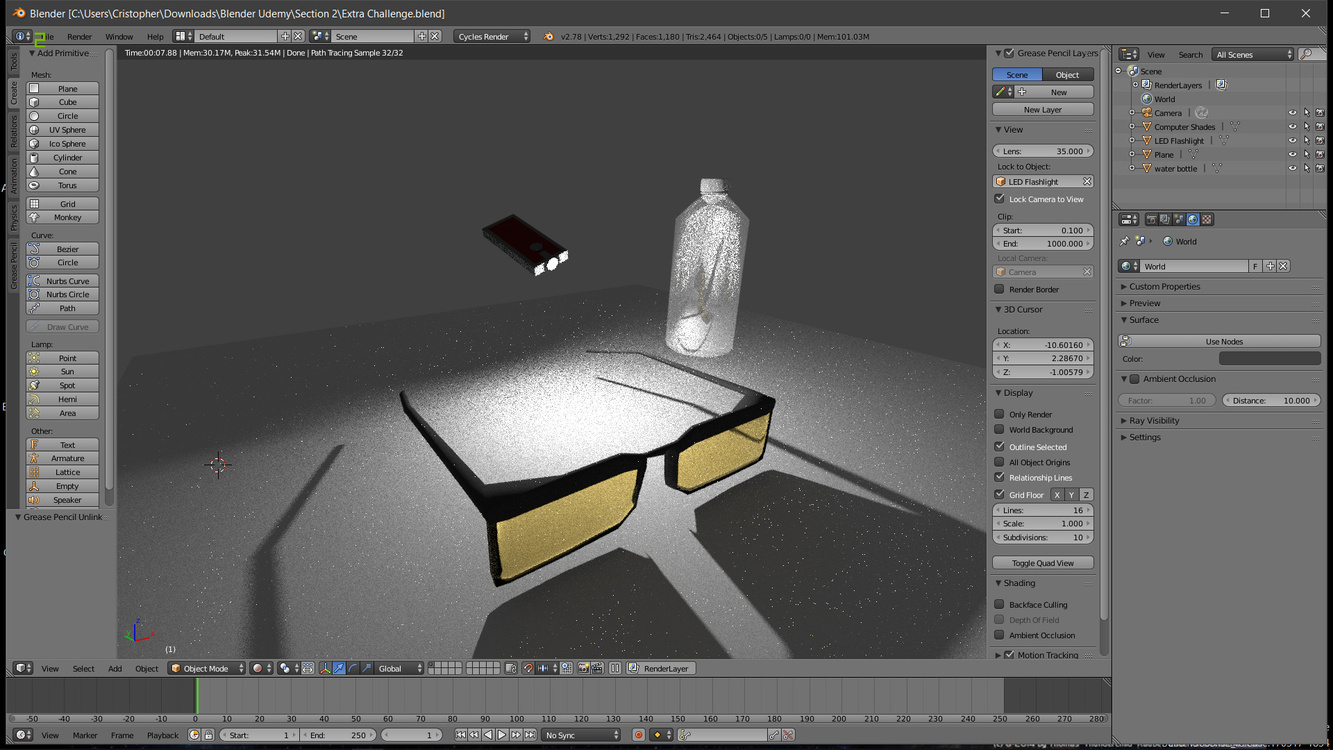Enable Backface Culling option
Screen dimensions: 1333x750
(x=999, y=605)
